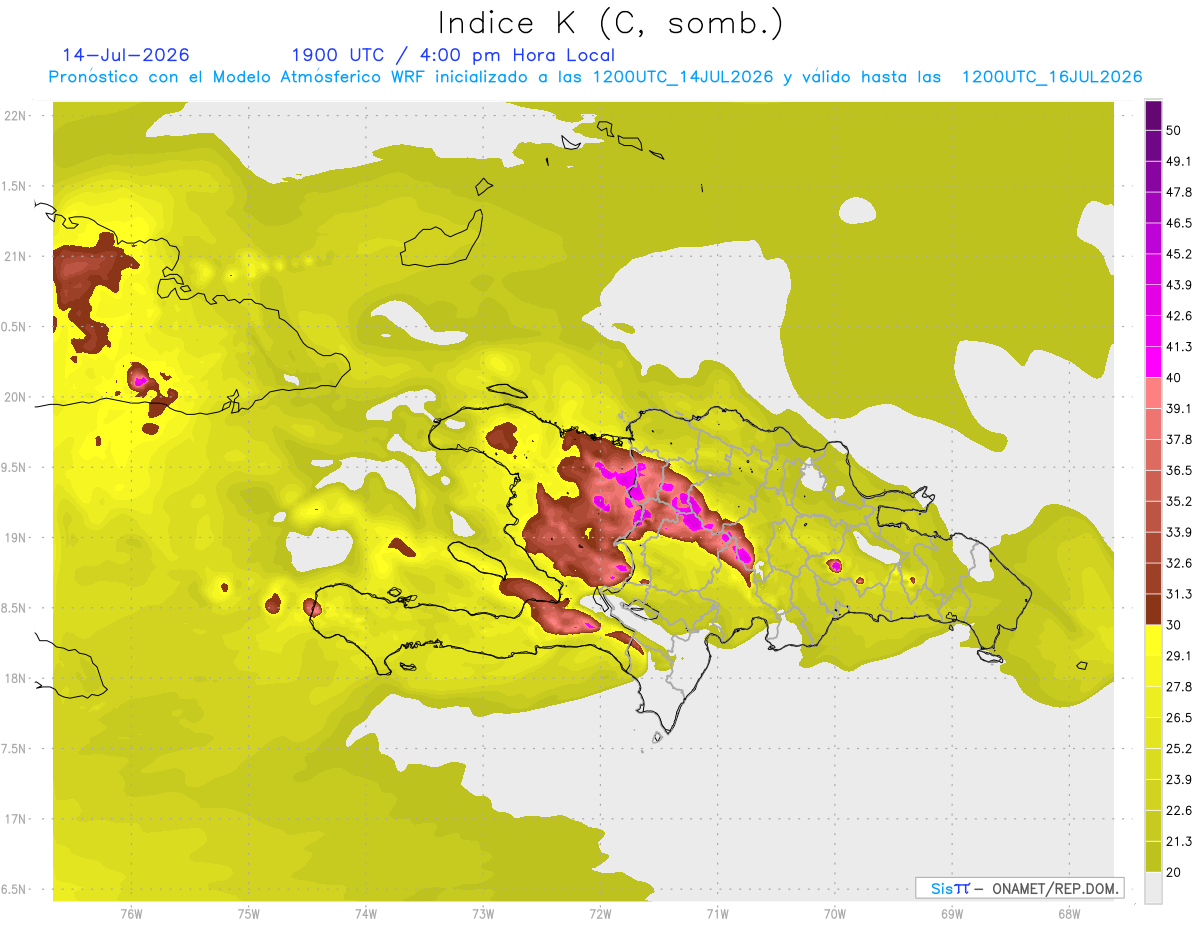Pick the light gray swatch below the 20 label
This screenshot has height=927, width=1200.
[x=1153, y=888]
